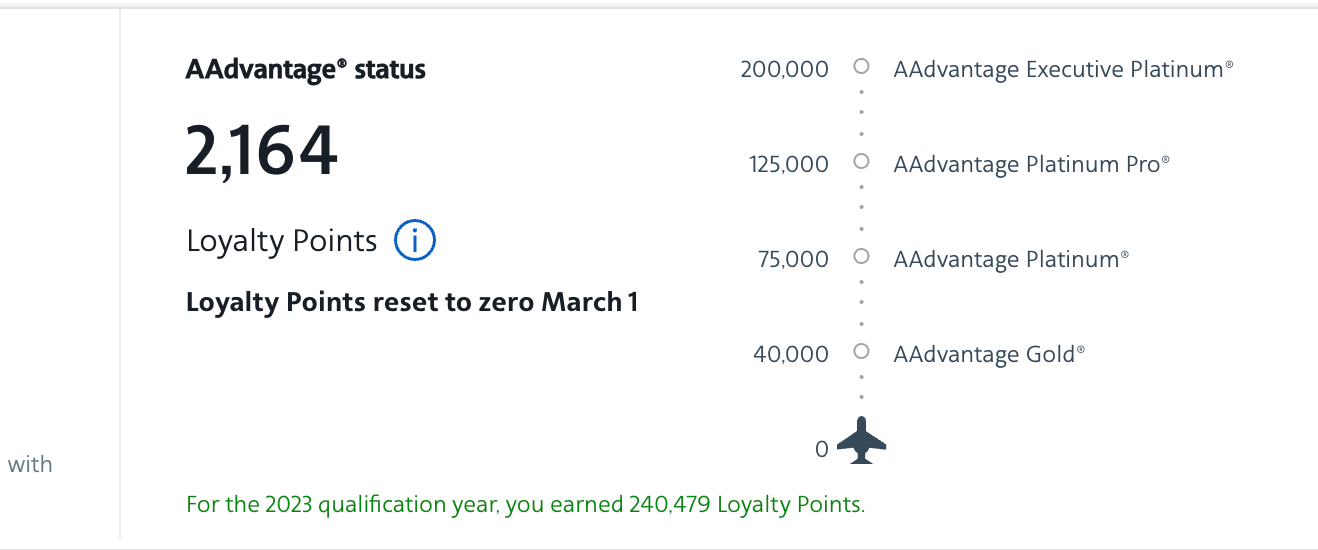Click the green 2023 qualification year message
This screenshot has width=1318, height=550.
point(525,505)
